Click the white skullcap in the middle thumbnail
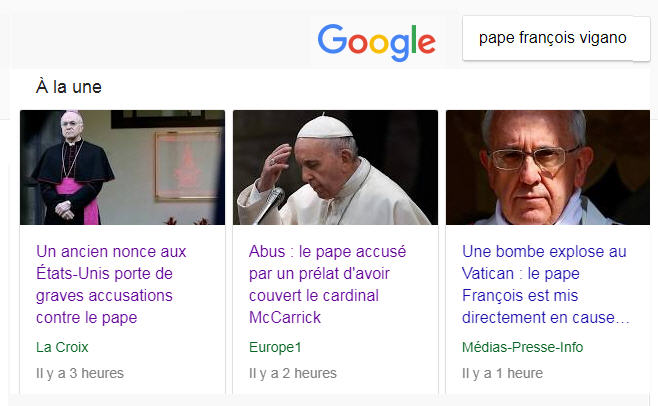The height and width of the screenshot is (406, 658). tap(327, 126)
